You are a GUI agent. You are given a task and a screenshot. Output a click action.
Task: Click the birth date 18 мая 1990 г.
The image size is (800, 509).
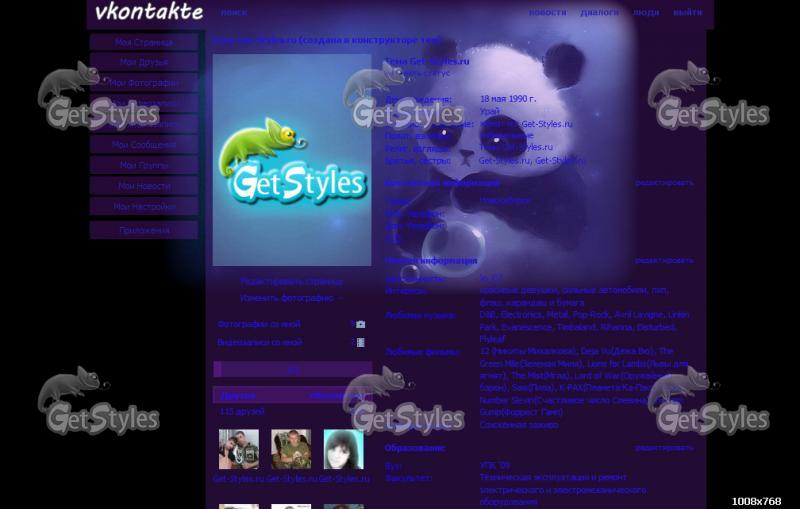(x=508, y=99)
